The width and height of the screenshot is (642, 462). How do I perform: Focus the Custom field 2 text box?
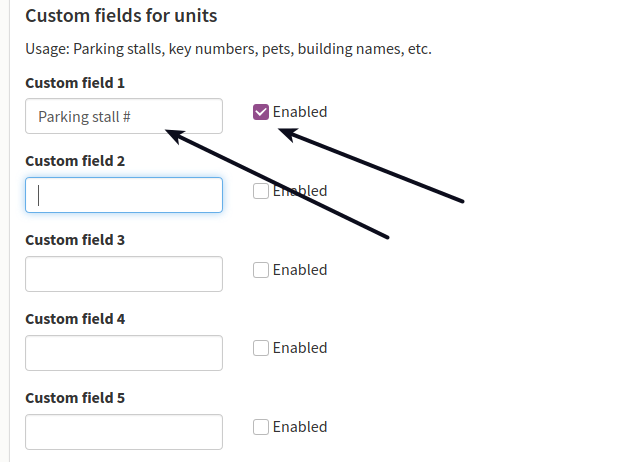tap(124, 195)
